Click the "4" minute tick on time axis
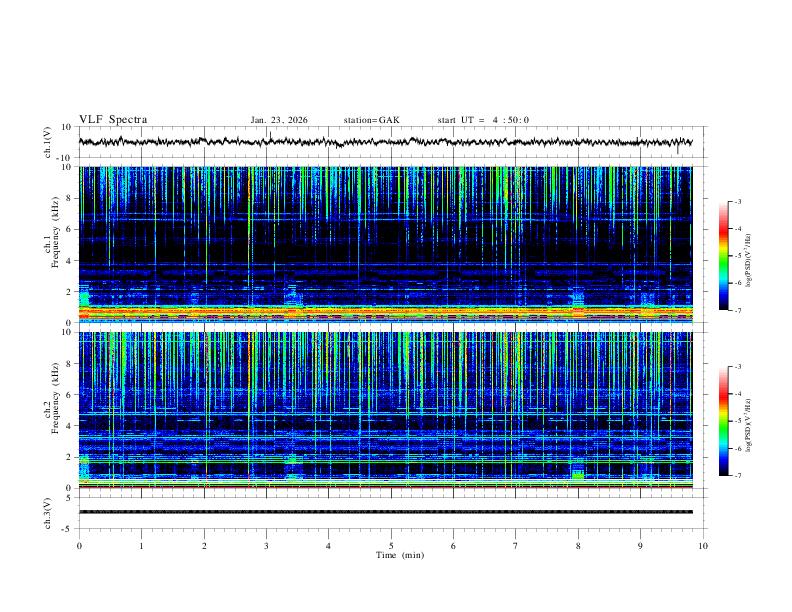Screen dimensions: 792x612 [328, 546]
